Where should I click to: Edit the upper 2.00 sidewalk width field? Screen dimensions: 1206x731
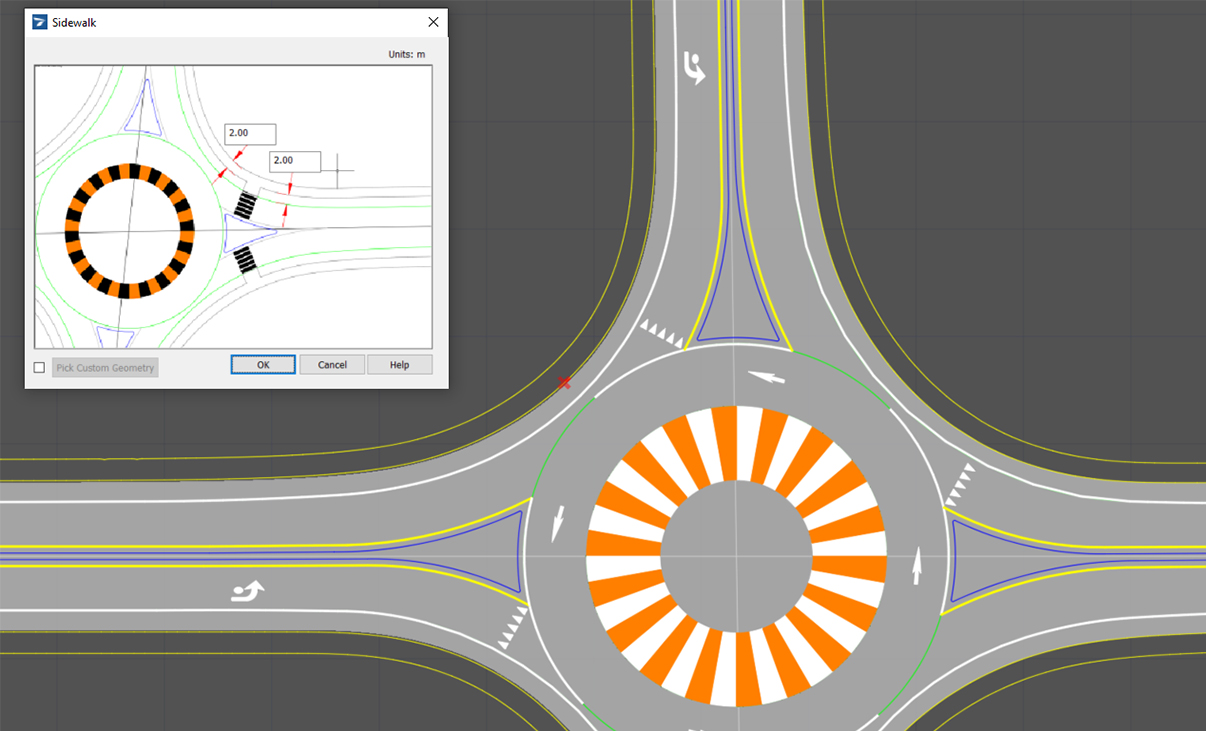click(248, 133)
